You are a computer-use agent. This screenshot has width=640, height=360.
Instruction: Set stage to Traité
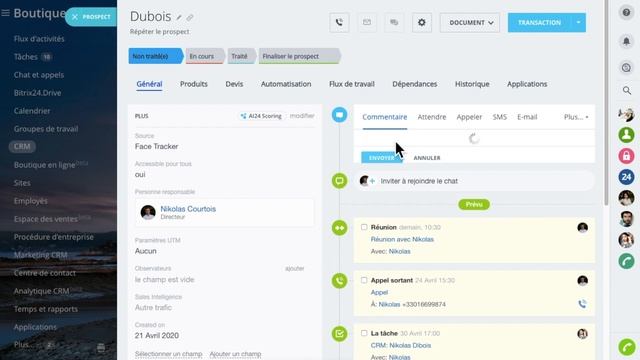click(x=241, y=56)
